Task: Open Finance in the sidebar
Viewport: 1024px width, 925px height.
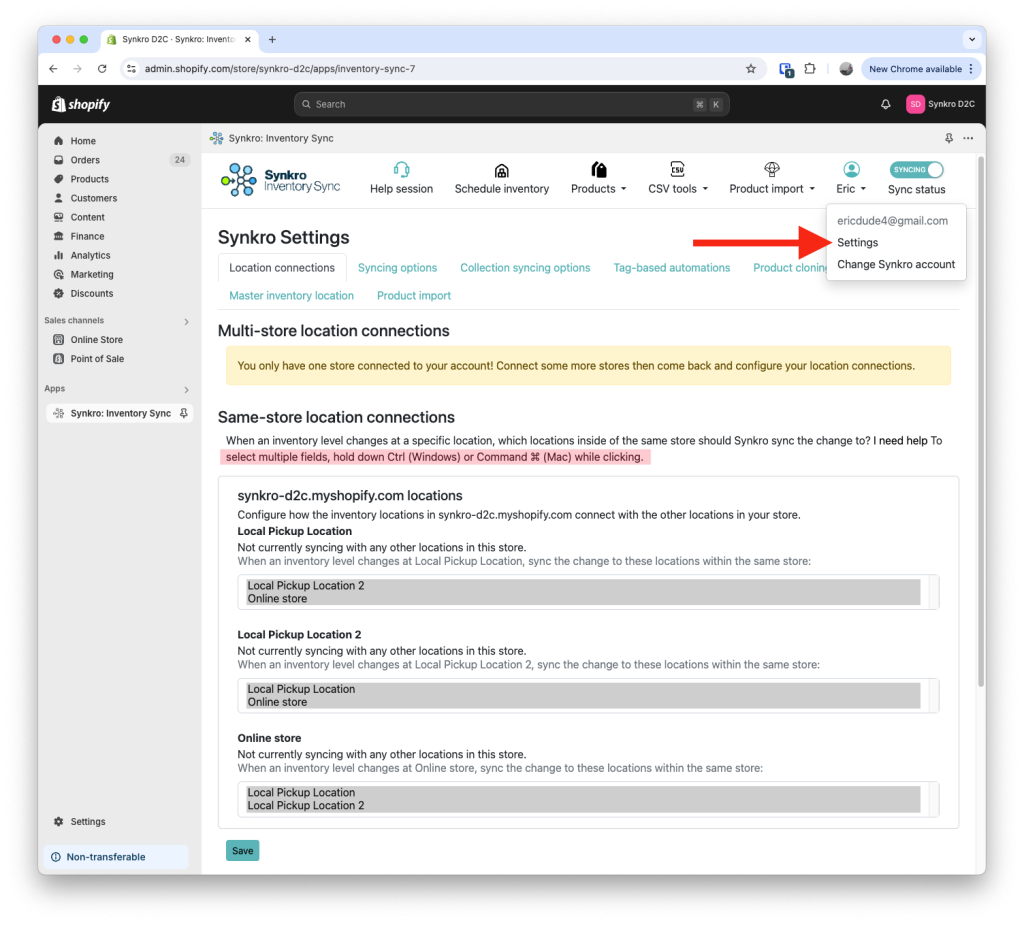Action: [88, 236]
